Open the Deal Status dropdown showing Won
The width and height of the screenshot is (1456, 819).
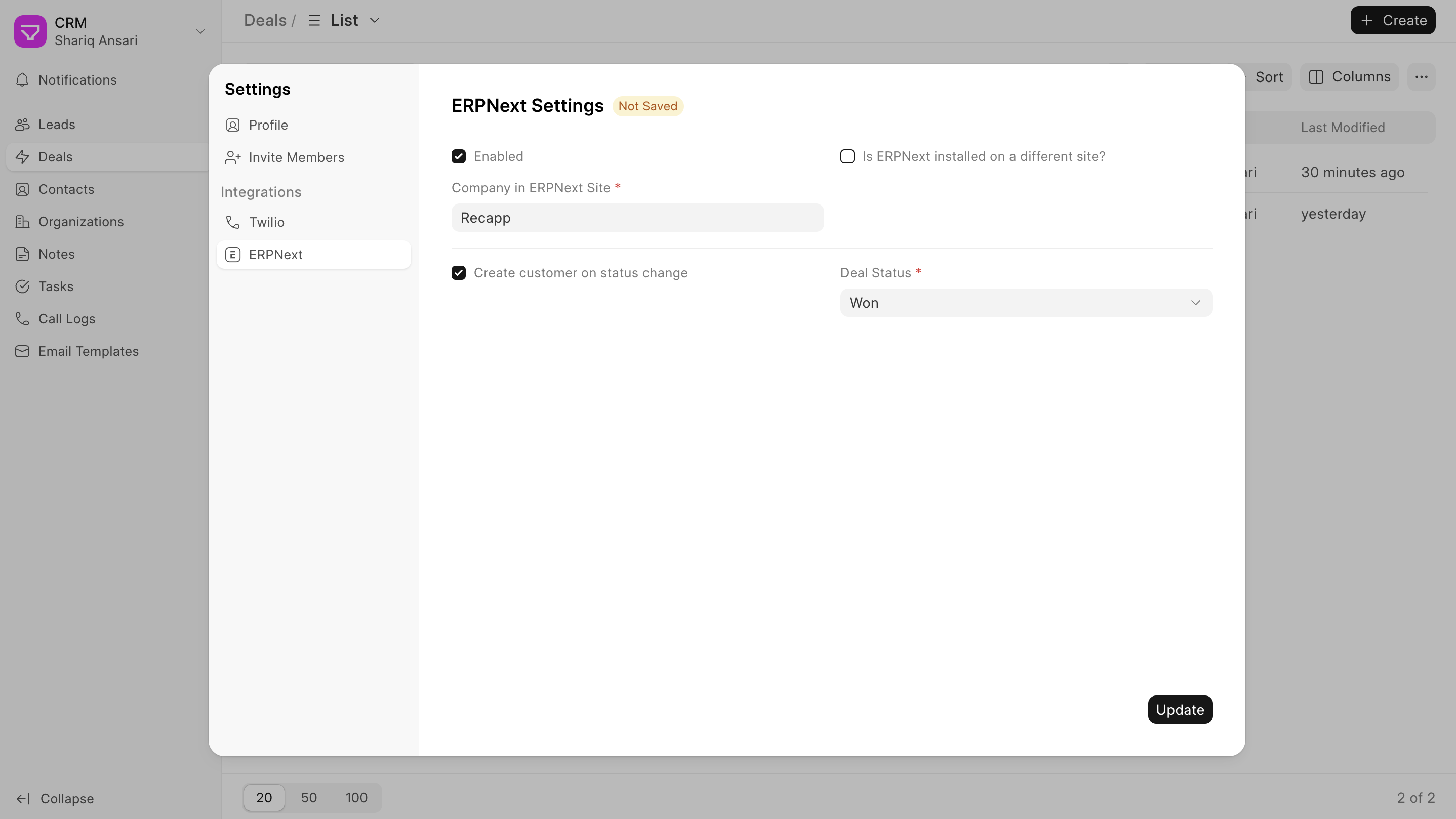click(x=1025, y=303)
